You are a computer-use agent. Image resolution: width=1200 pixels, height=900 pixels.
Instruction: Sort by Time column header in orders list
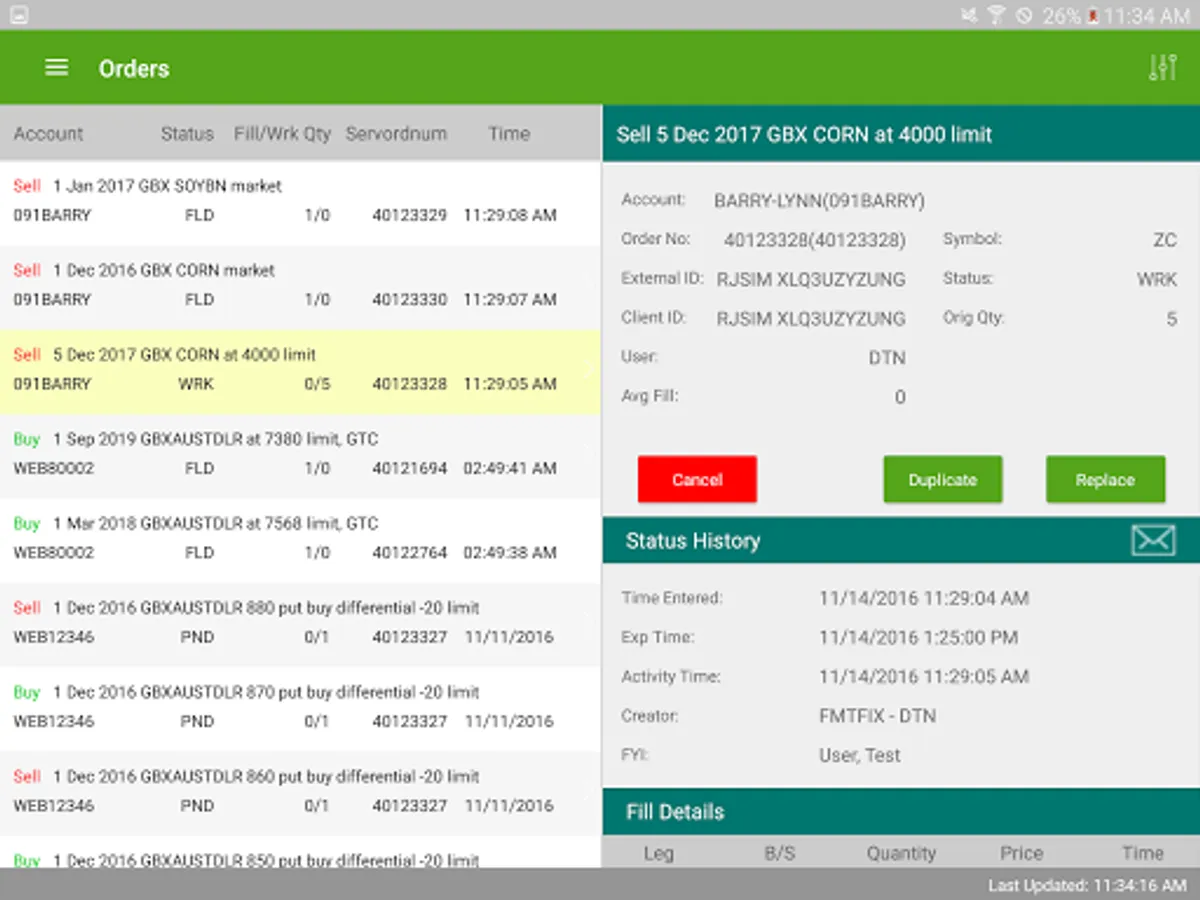click(x=509, y=133)
